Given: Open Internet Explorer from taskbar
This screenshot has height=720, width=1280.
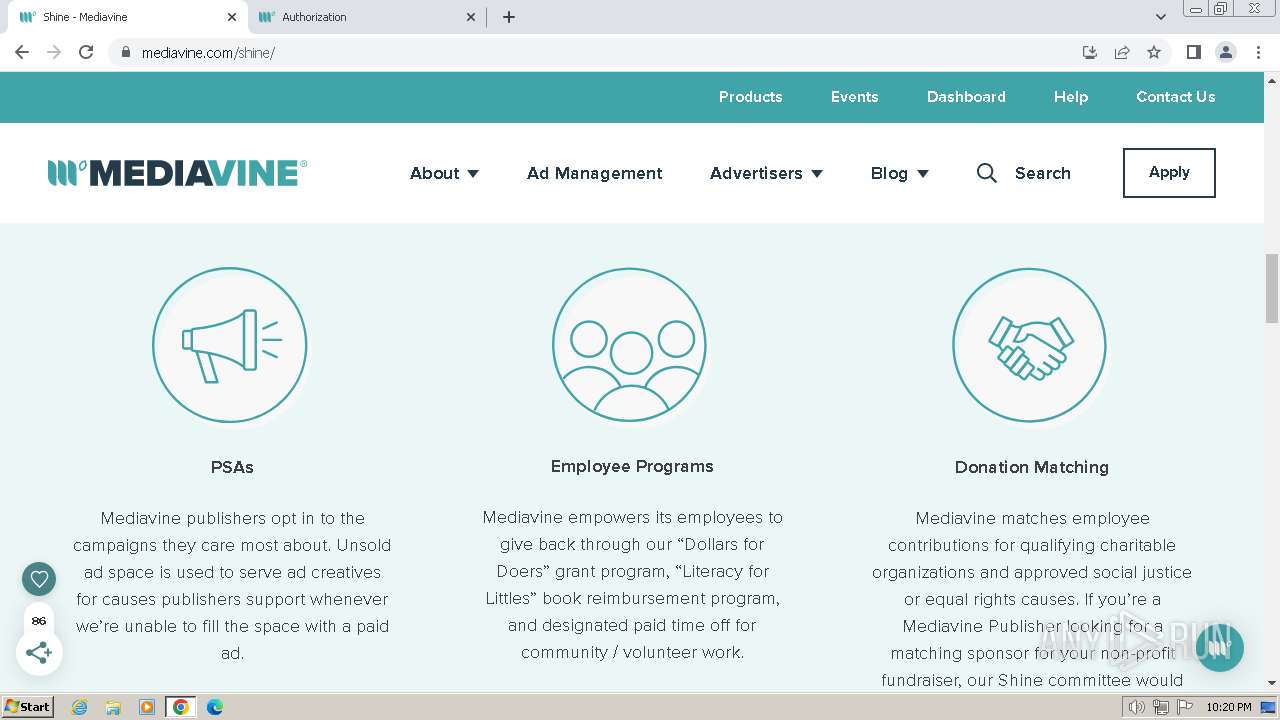Looking at the screenshot, I should click(79, 707).
